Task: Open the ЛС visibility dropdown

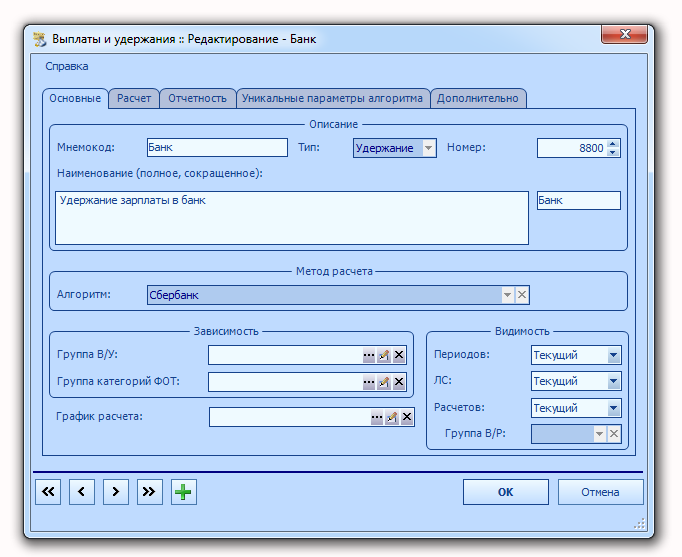Action: point(613,381)
